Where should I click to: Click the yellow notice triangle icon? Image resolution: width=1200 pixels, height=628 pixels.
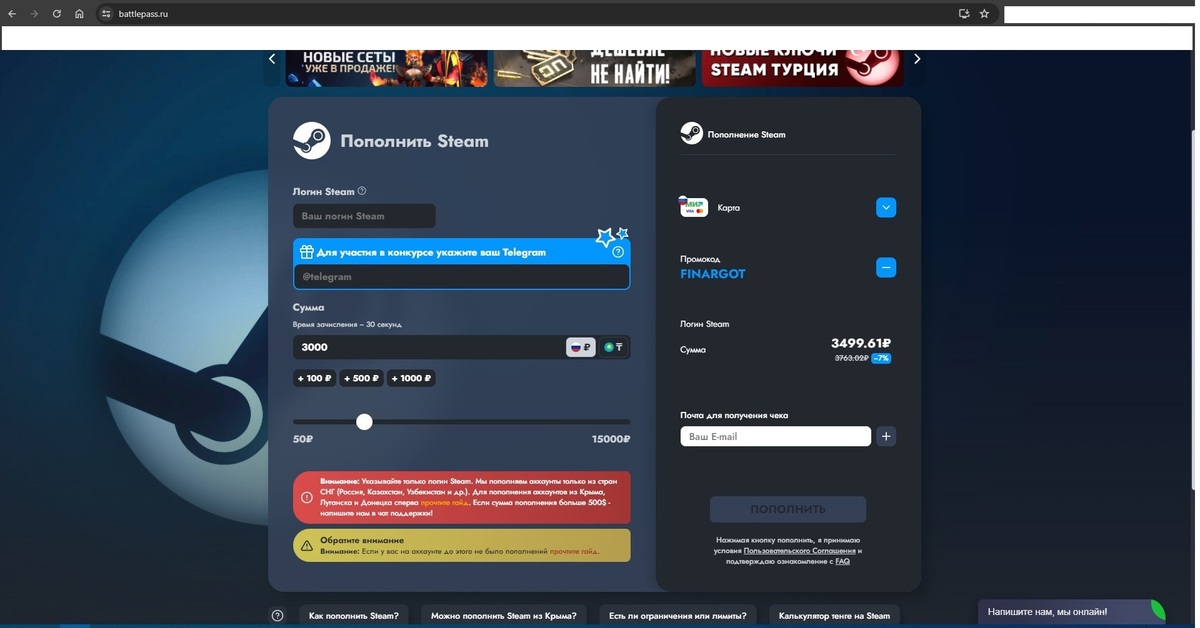click(307, 546)
